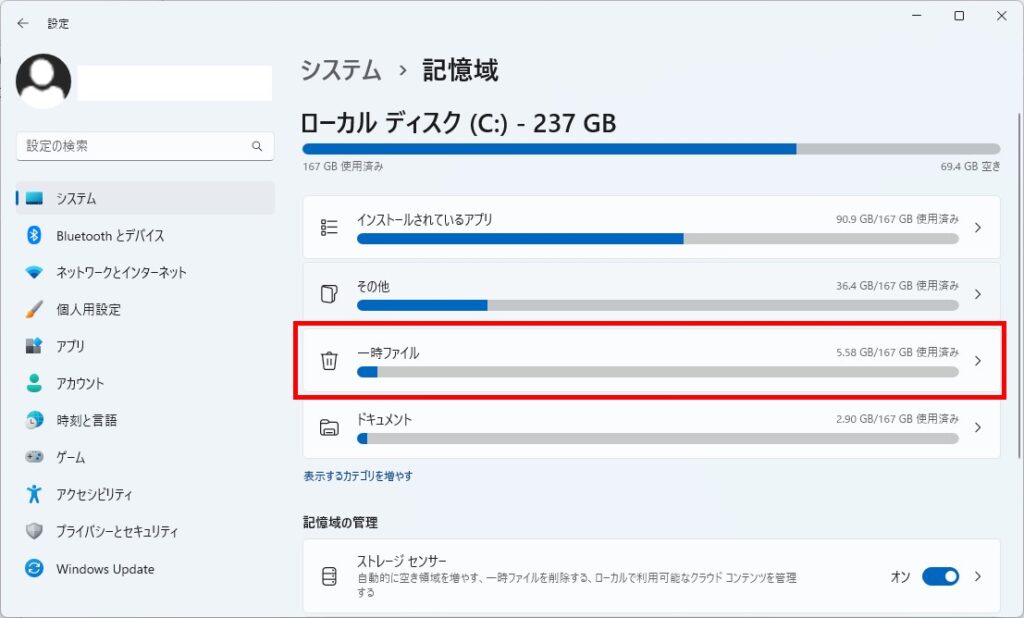Viewport: 1024px width, 618px height.
Task: Click the ドキュメント folder icon
Action: (x=329, y=428)
